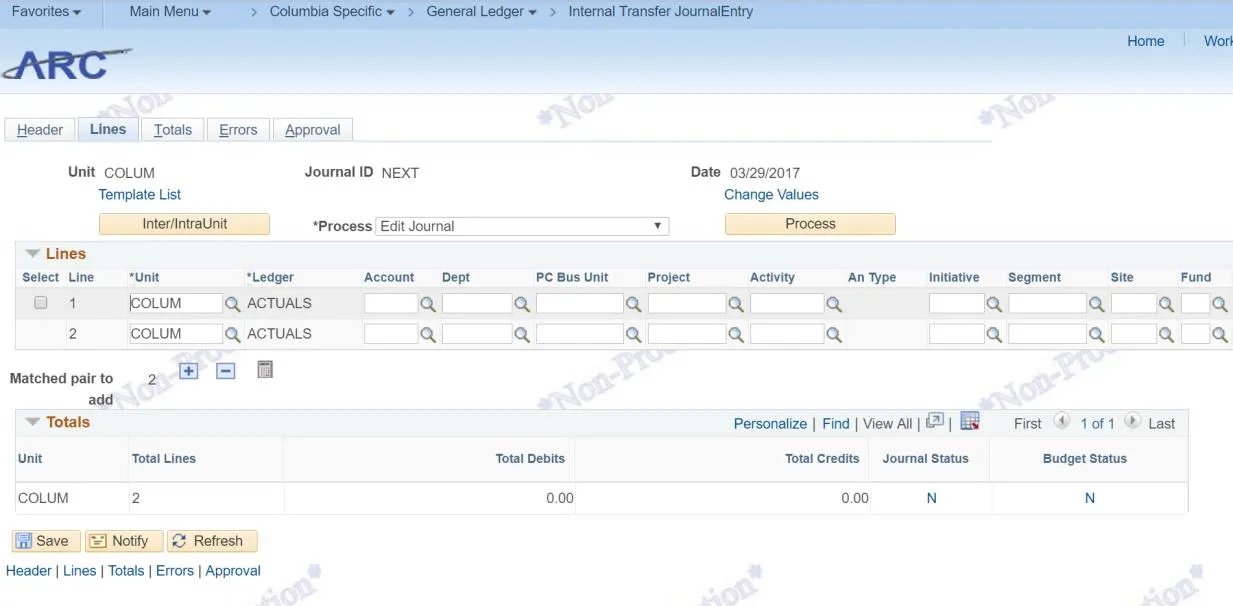Open Unit lookup magnifier for line 2

tap(232, 335)
